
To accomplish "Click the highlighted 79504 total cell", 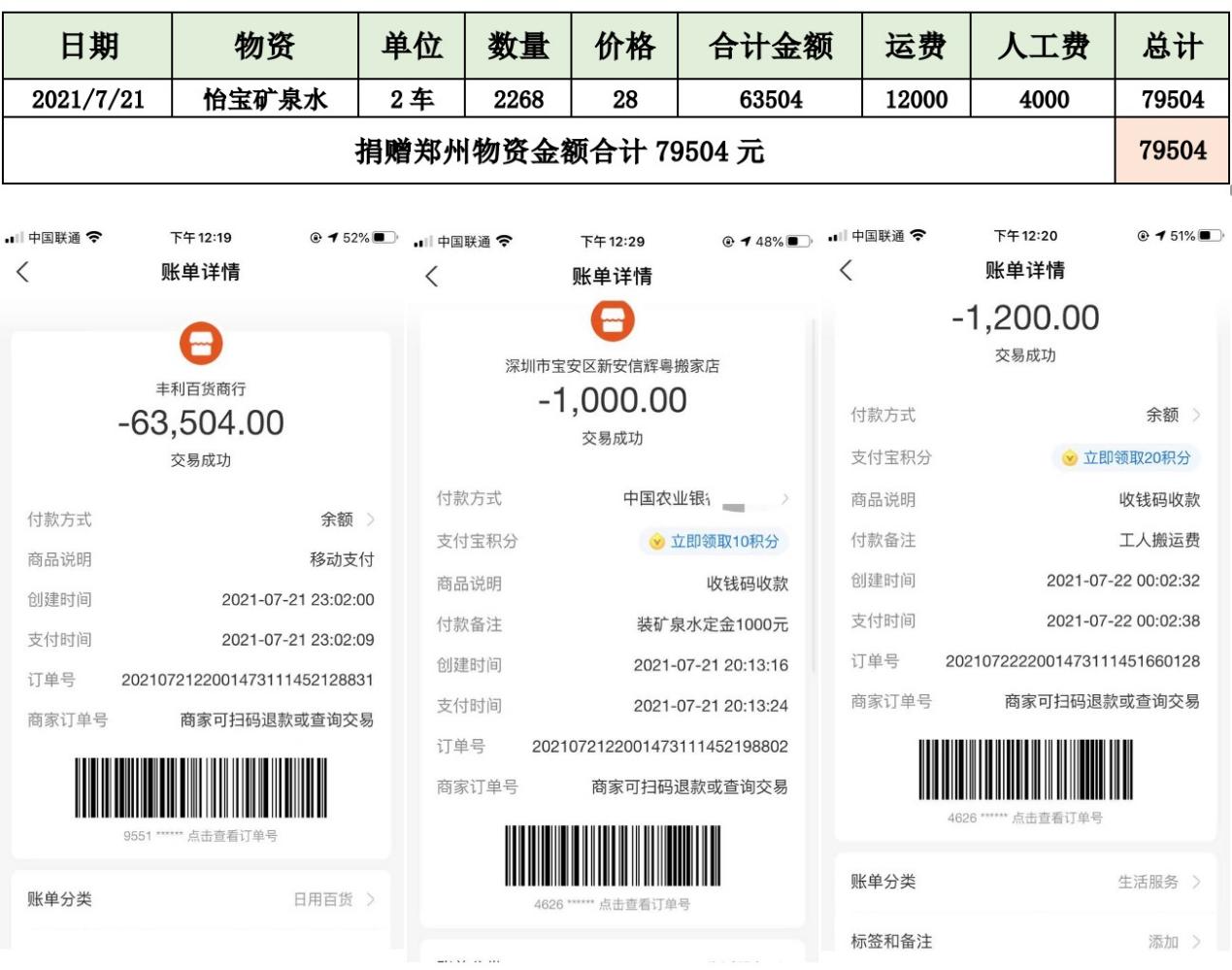I will [x=1173, y=151].
